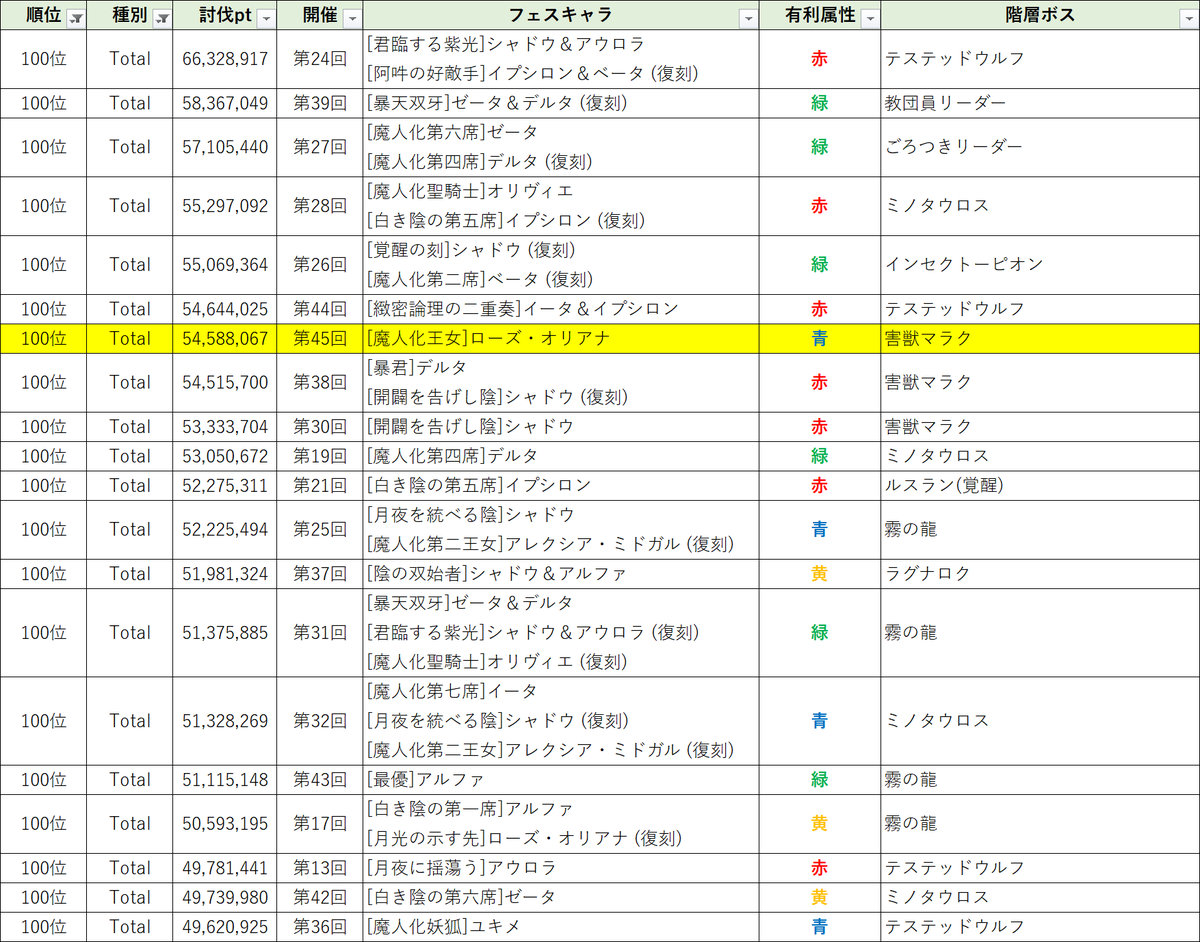Select cell with value 66,328,917

coord(225,59)
